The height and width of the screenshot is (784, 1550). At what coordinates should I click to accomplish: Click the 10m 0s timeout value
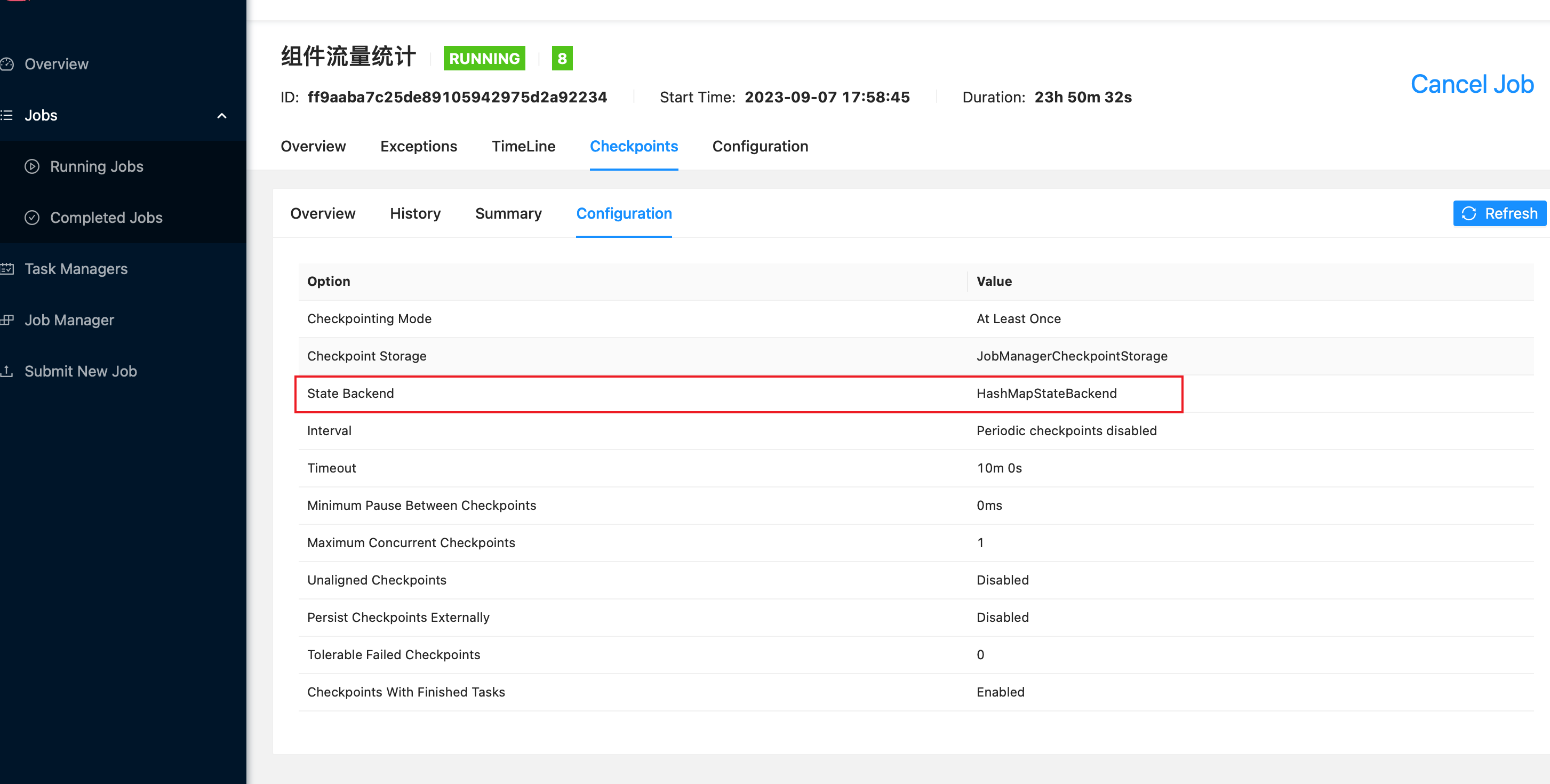coord(1000,468)
